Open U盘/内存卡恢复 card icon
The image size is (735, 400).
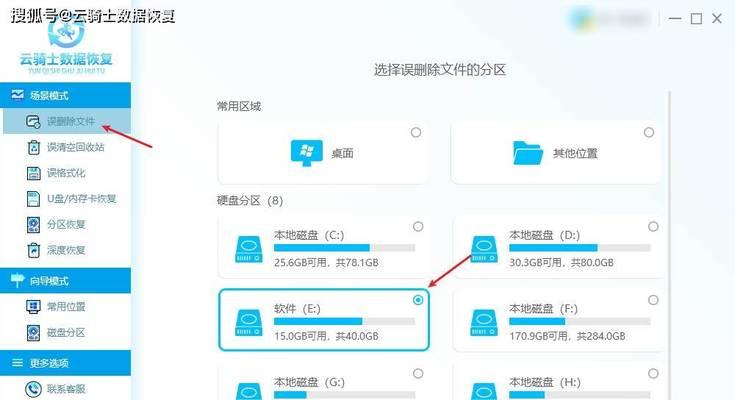(x=33, y=199)
